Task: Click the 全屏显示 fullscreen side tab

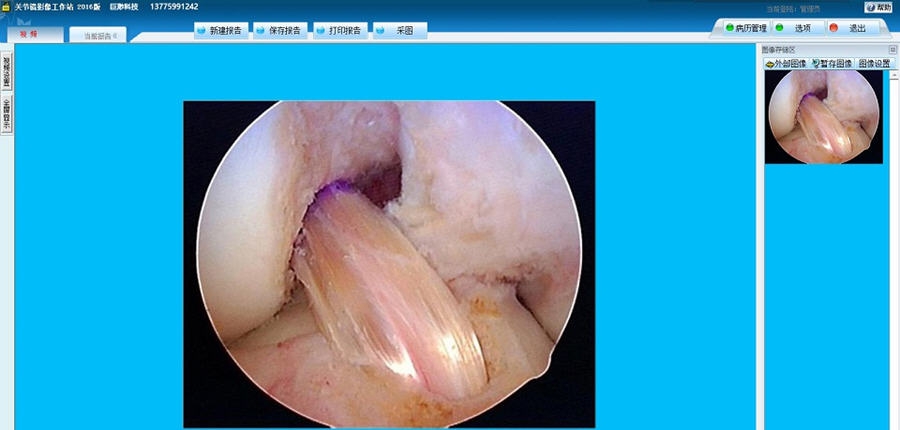Action: point(6,114)
